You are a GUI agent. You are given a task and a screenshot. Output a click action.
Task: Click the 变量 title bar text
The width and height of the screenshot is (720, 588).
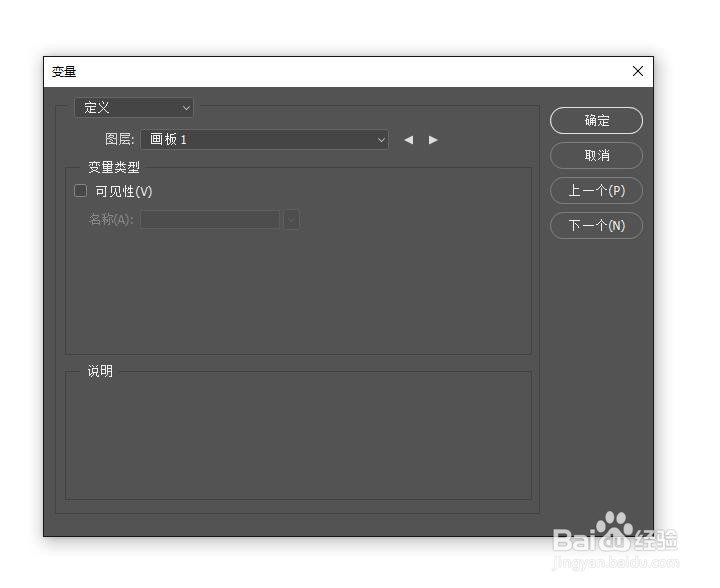pyautogui.click(x=64, y=72)
